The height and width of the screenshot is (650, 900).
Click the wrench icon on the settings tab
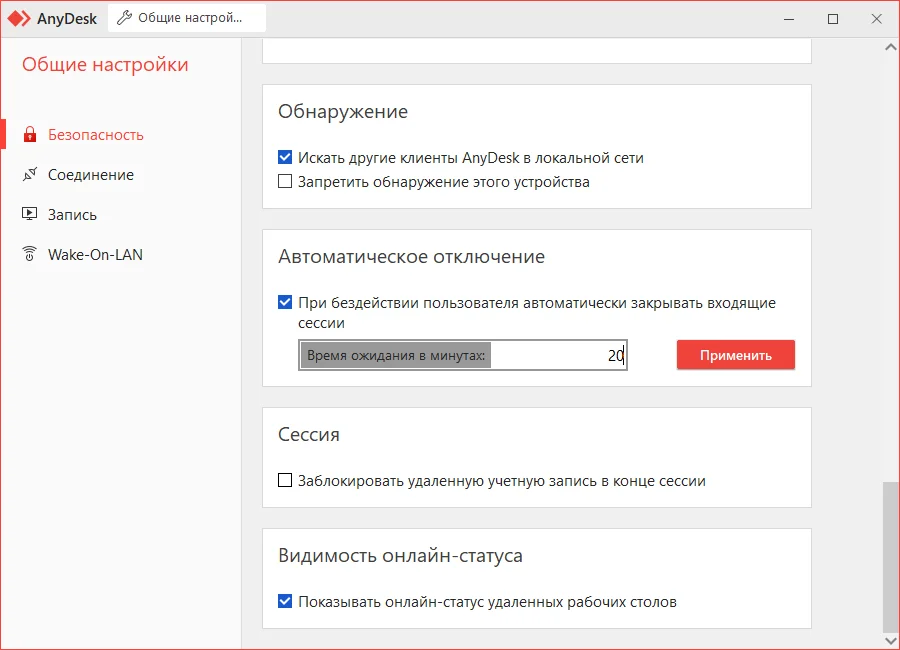[125, 18]
